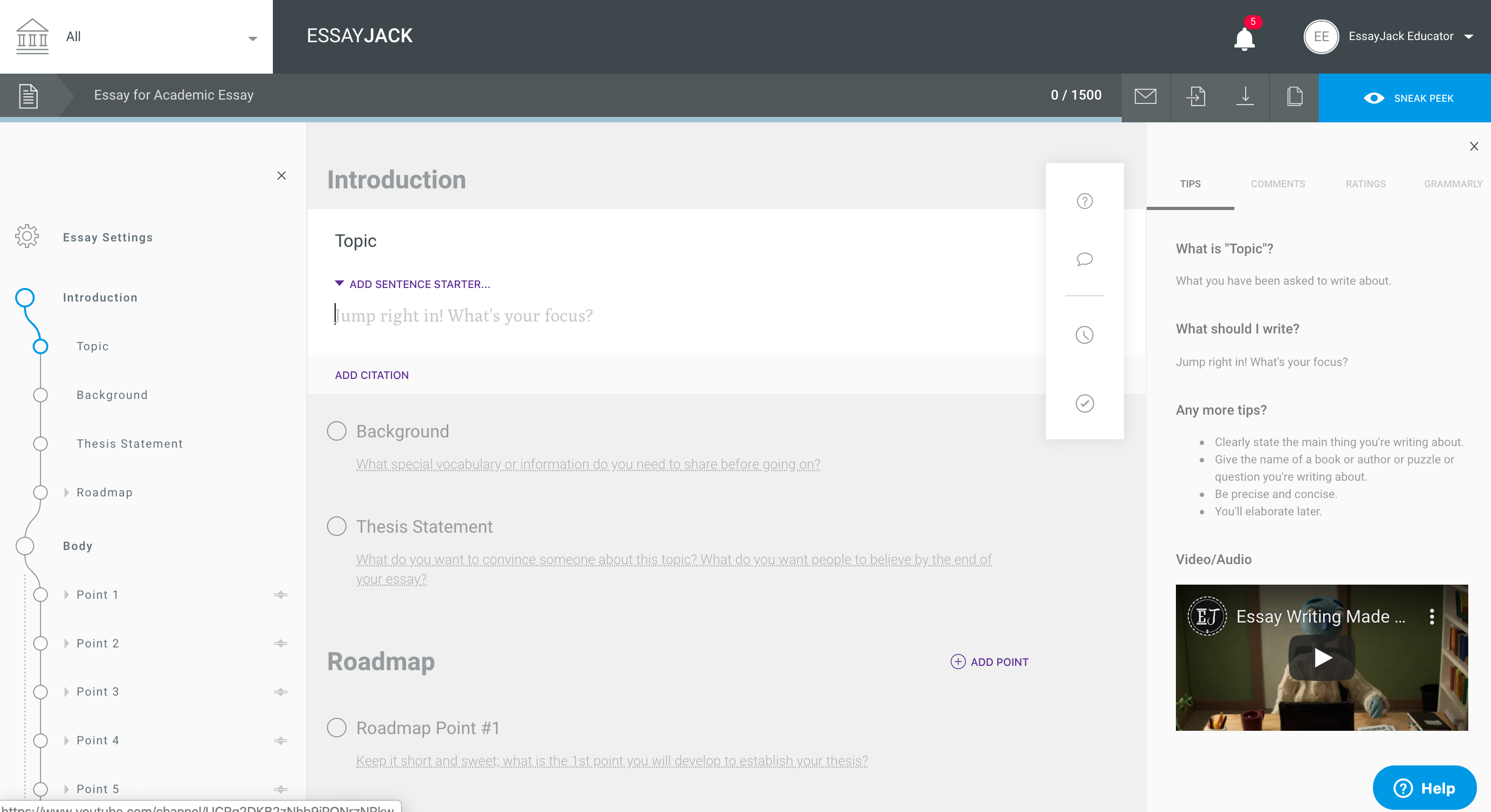
Task: Open video options three-dot menu
Action: click(x=1431, y=617)
